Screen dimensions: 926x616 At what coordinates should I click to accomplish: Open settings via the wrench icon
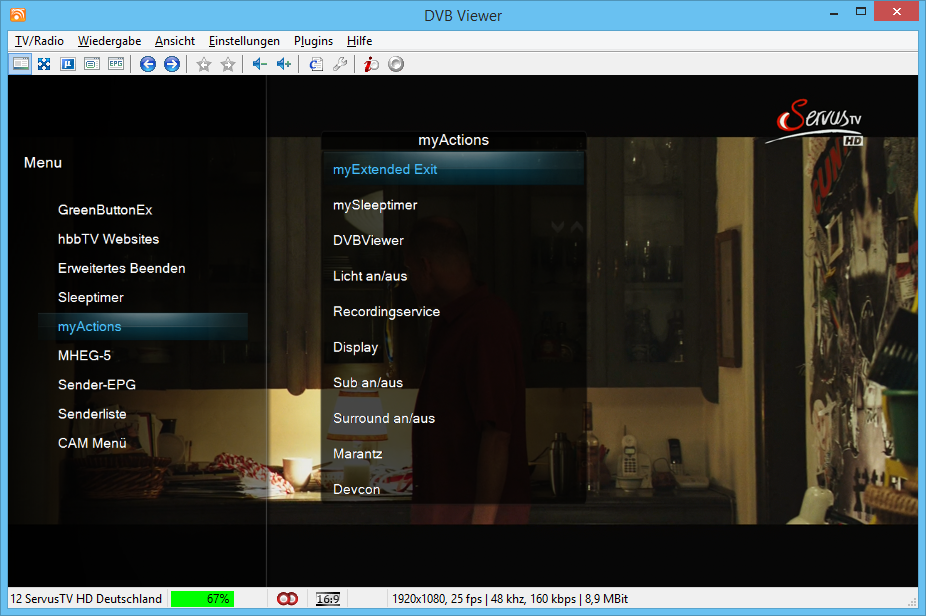[x=340, y=64]
